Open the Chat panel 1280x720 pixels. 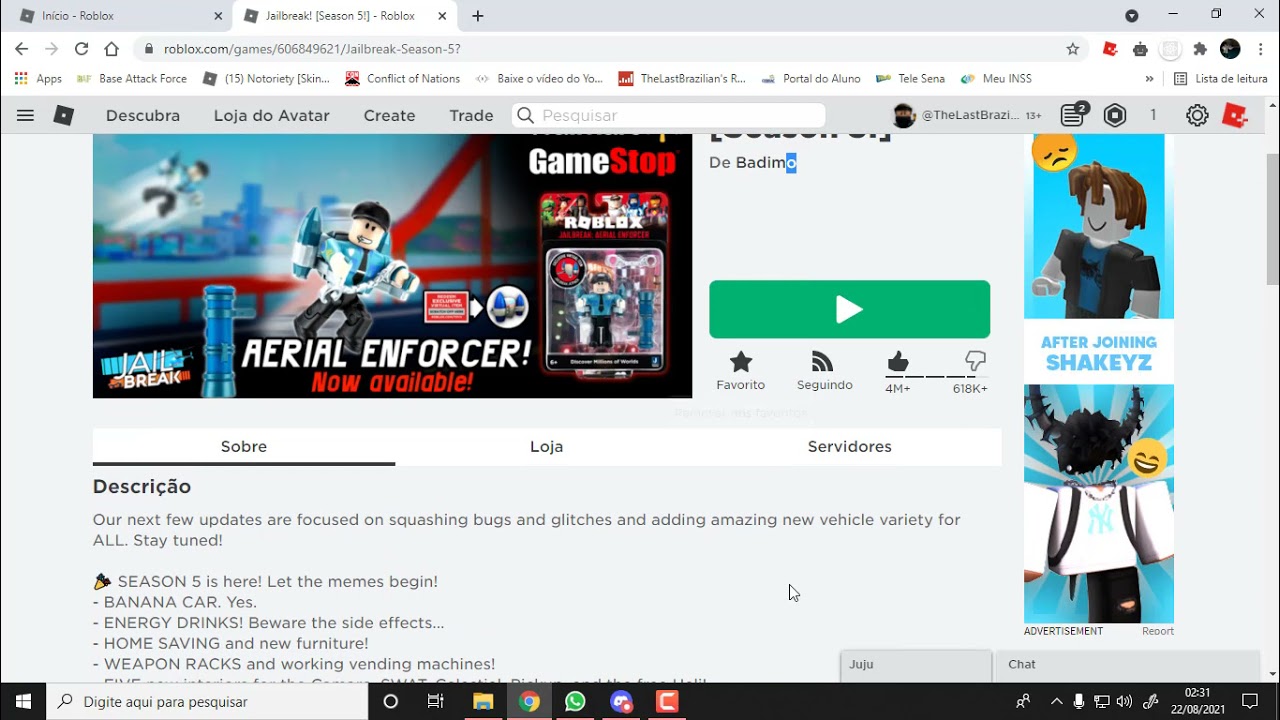1127,665
